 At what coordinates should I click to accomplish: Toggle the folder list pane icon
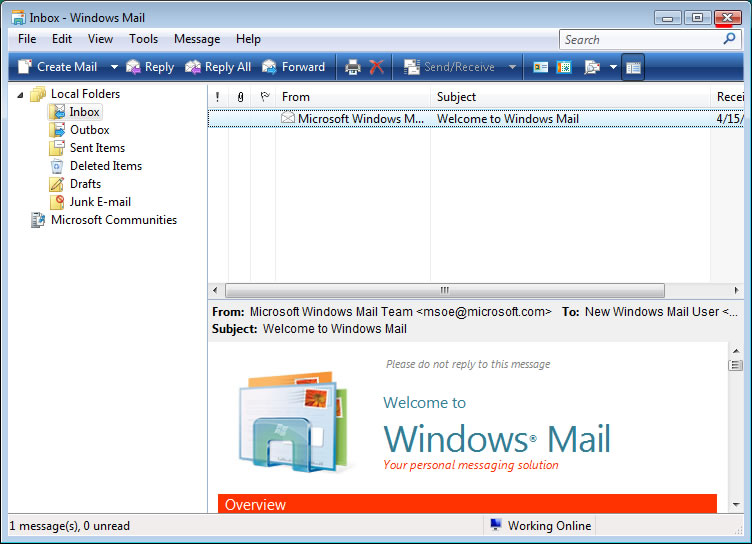[633, 67]
